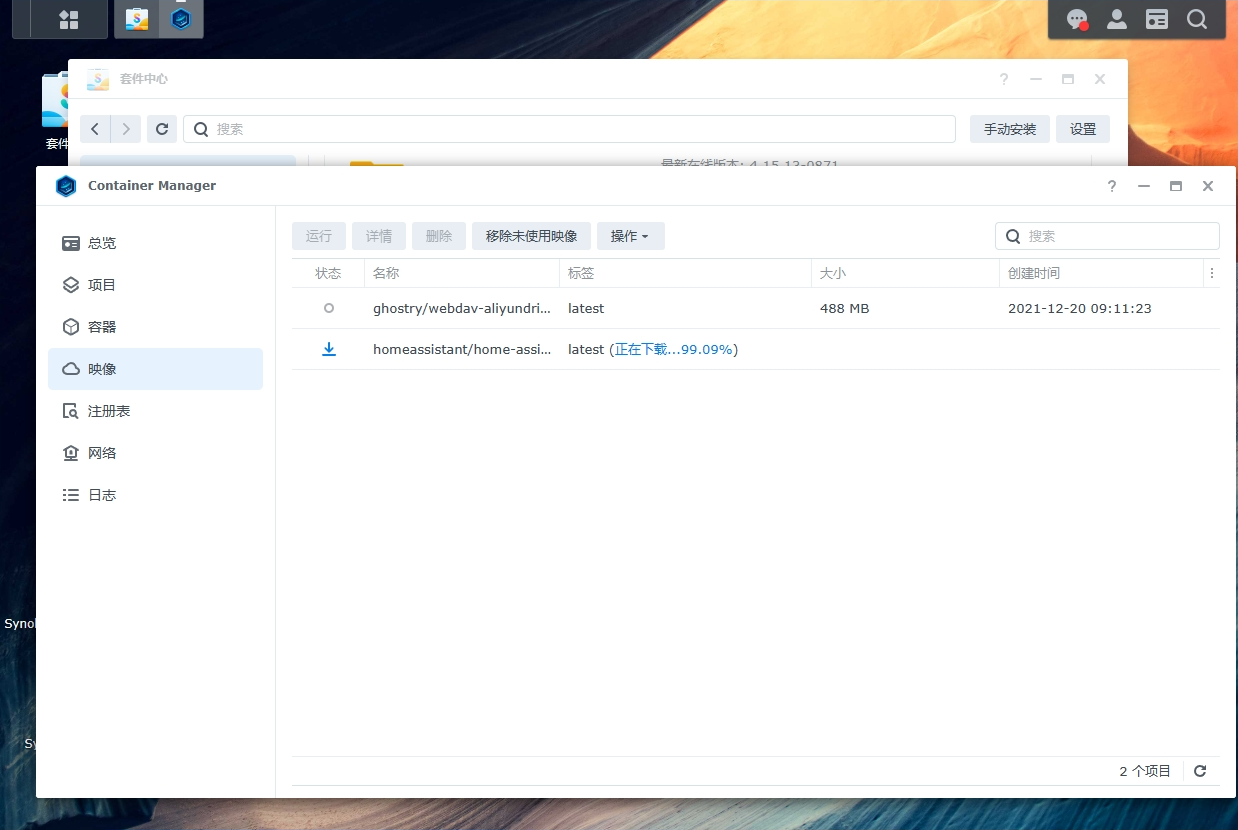
Task: Select the ghostry/webdav-aliyundri image row
Action: pos(756,309)
